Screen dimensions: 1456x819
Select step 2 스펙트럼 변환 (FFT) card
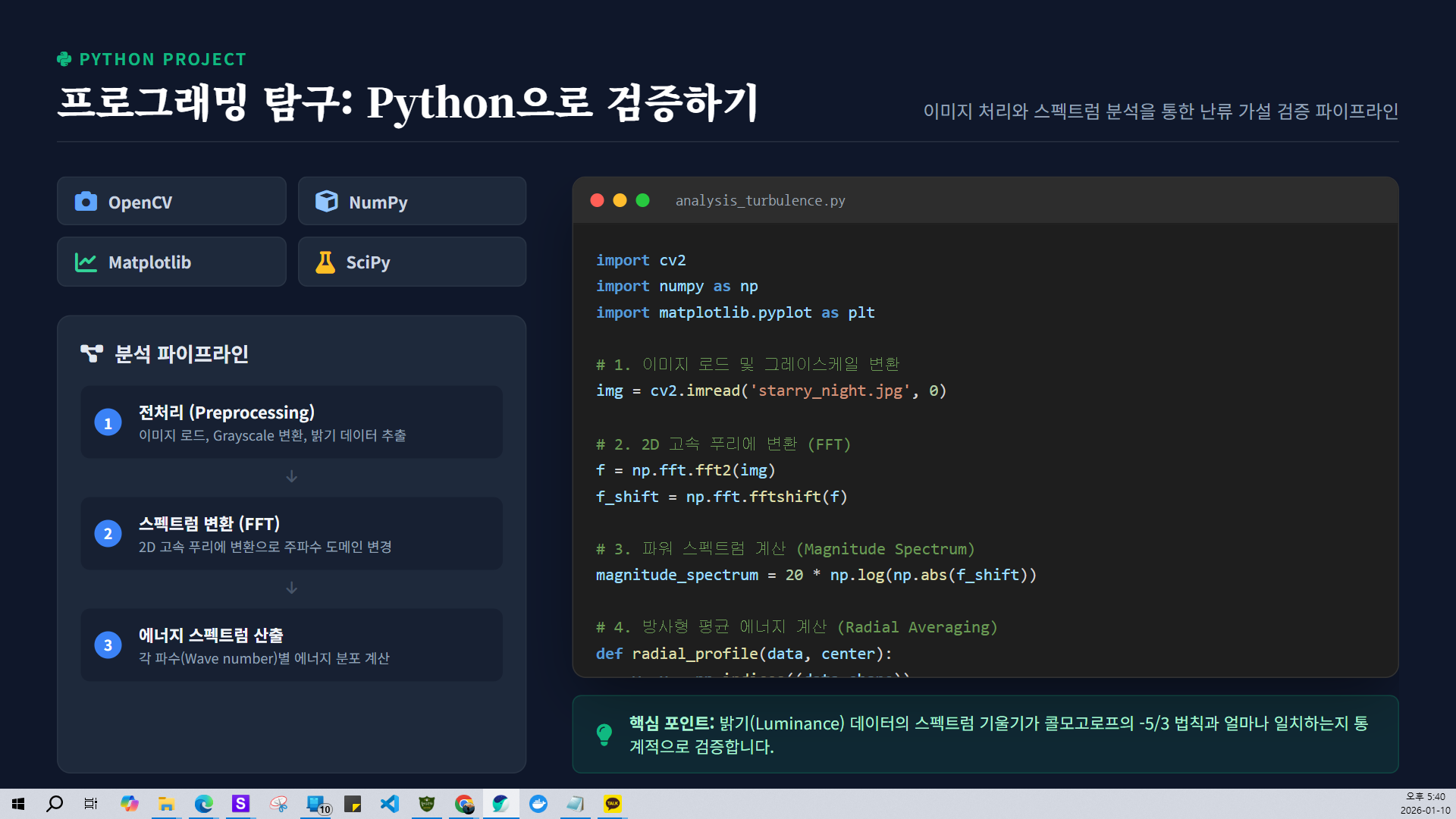(291, 533)
